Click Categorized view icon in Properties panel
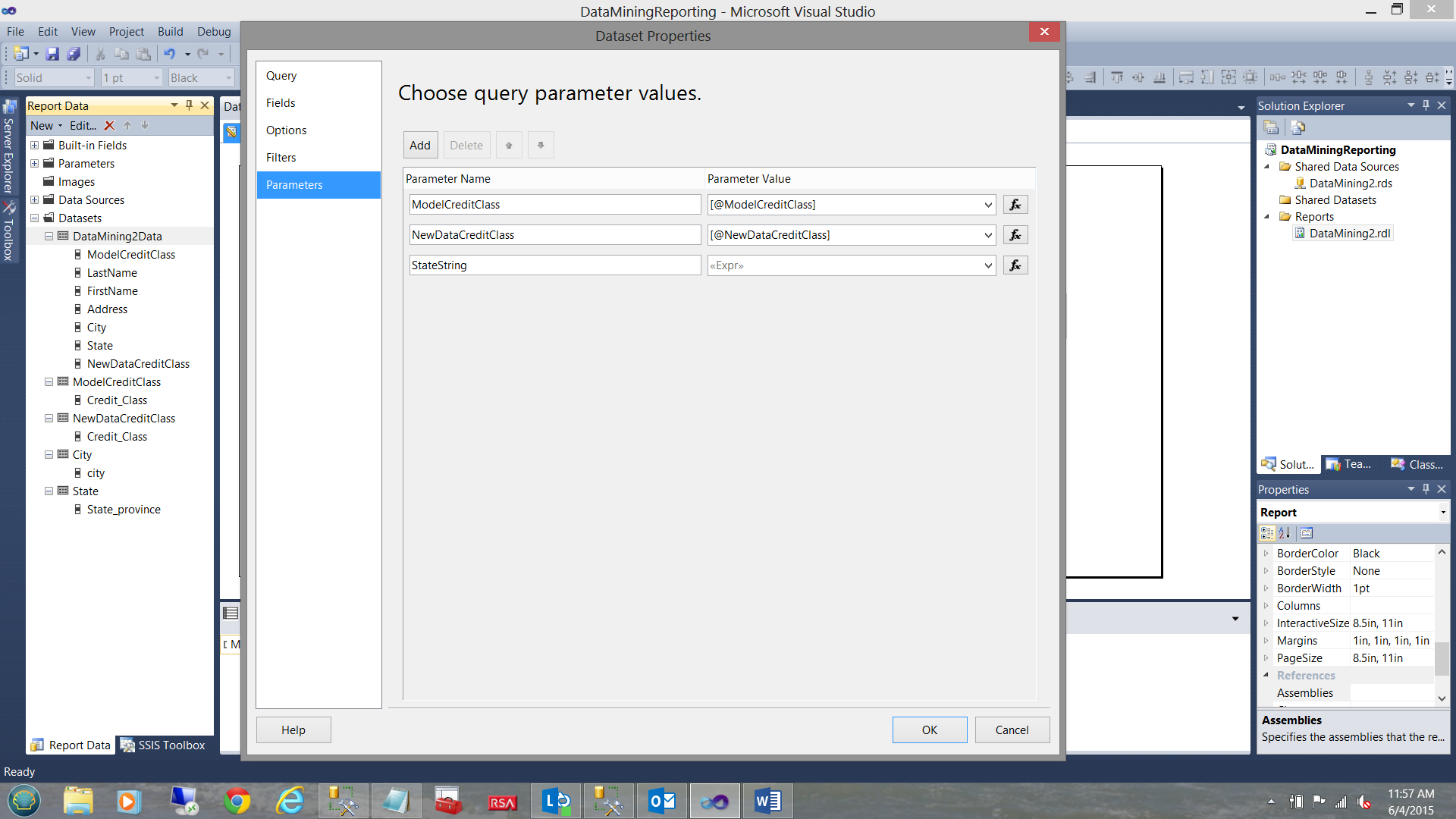This screenshot has height=819, width=1456. point(1267,533)
